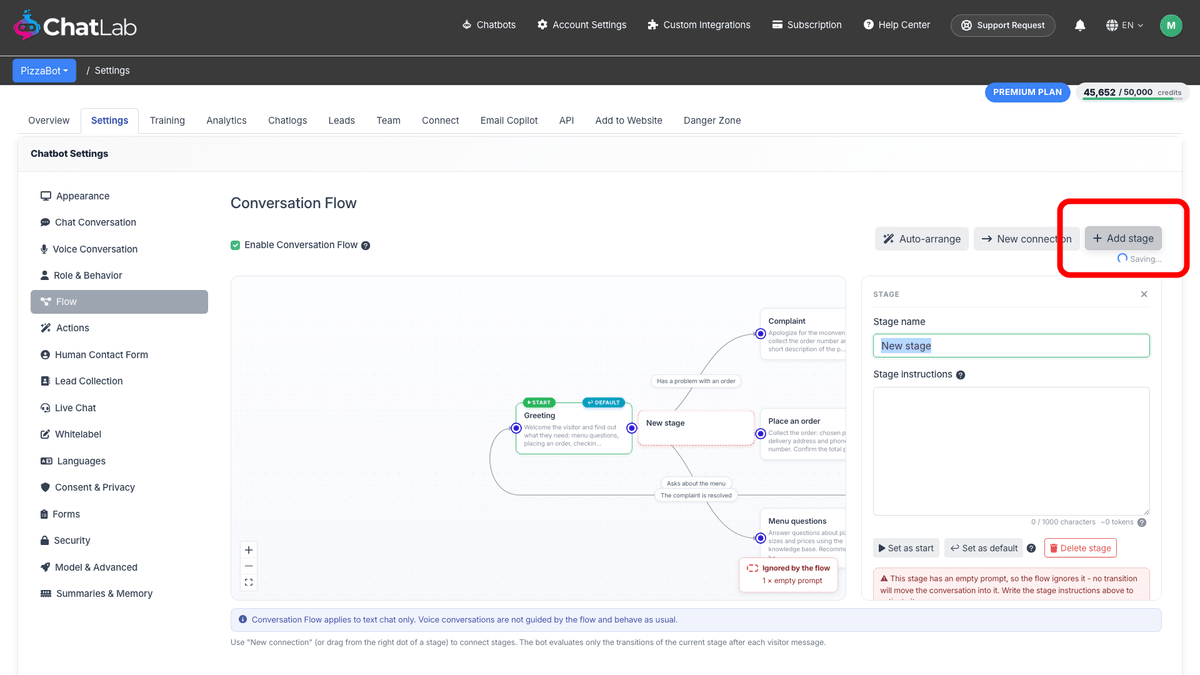The image size is (1200, 675).
Task: Close the Stage panel
Action: click(x=1144, y=294)
